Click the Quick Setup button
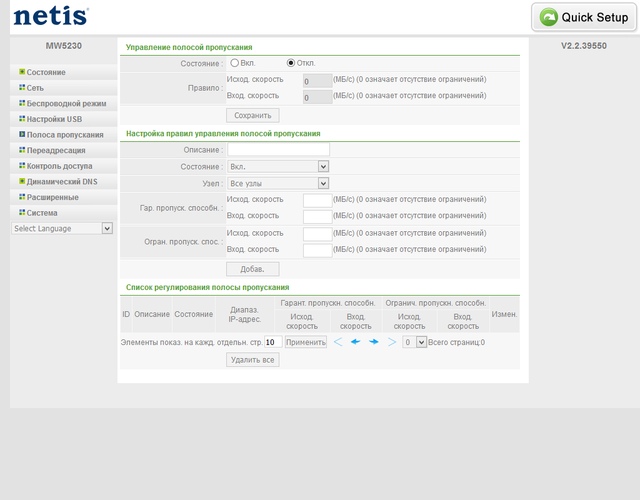The width and height of the screenshot is (640, 500). pyautogui.click(x=584, y=17)
